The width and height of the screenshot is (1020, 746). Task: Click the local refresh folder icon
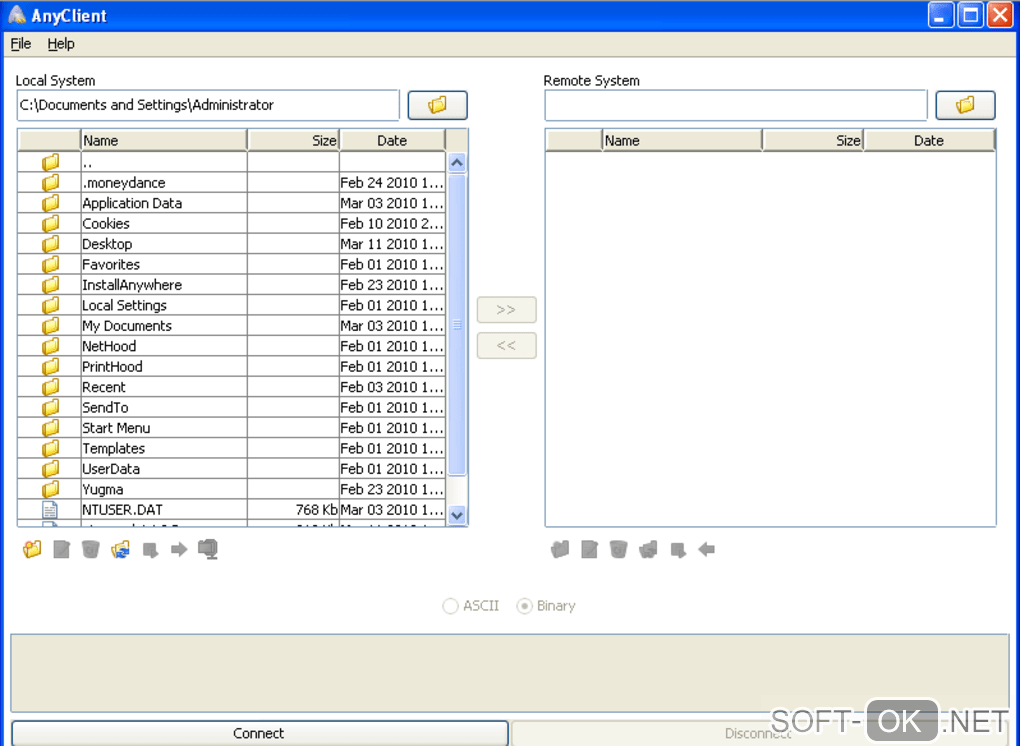coord(120,550)
